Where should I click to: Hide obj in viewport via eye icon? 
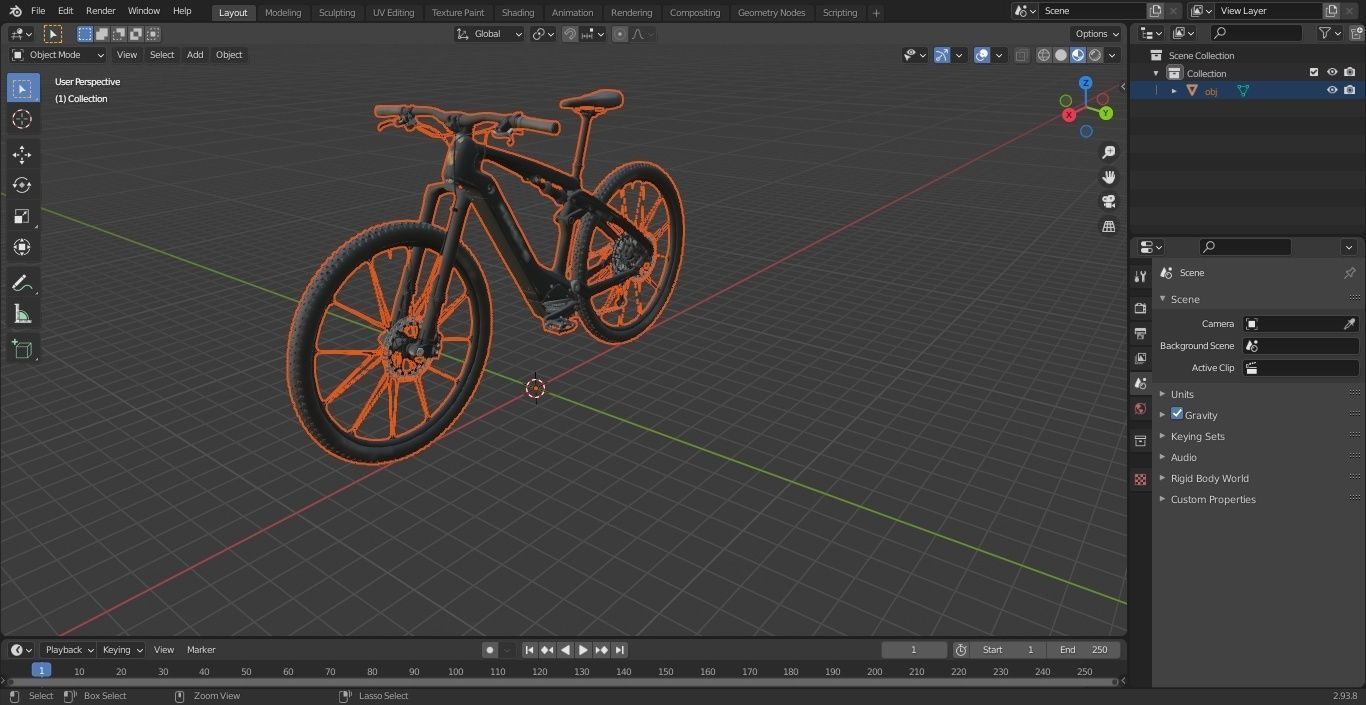click(1332, 90)
